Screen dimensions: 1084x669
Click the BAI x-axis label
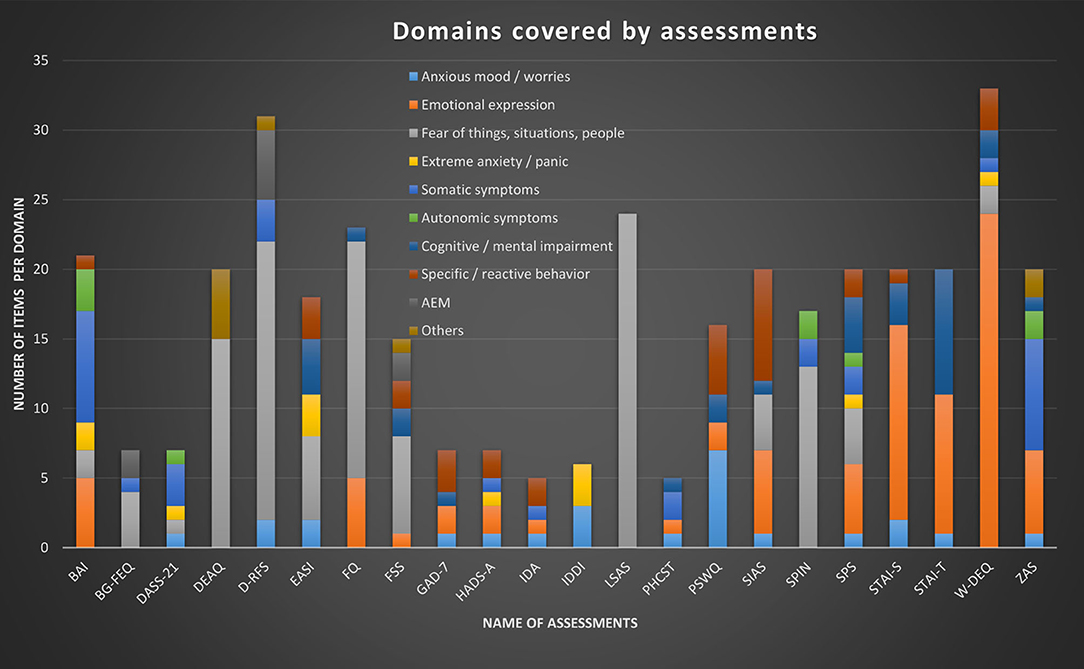78,572
